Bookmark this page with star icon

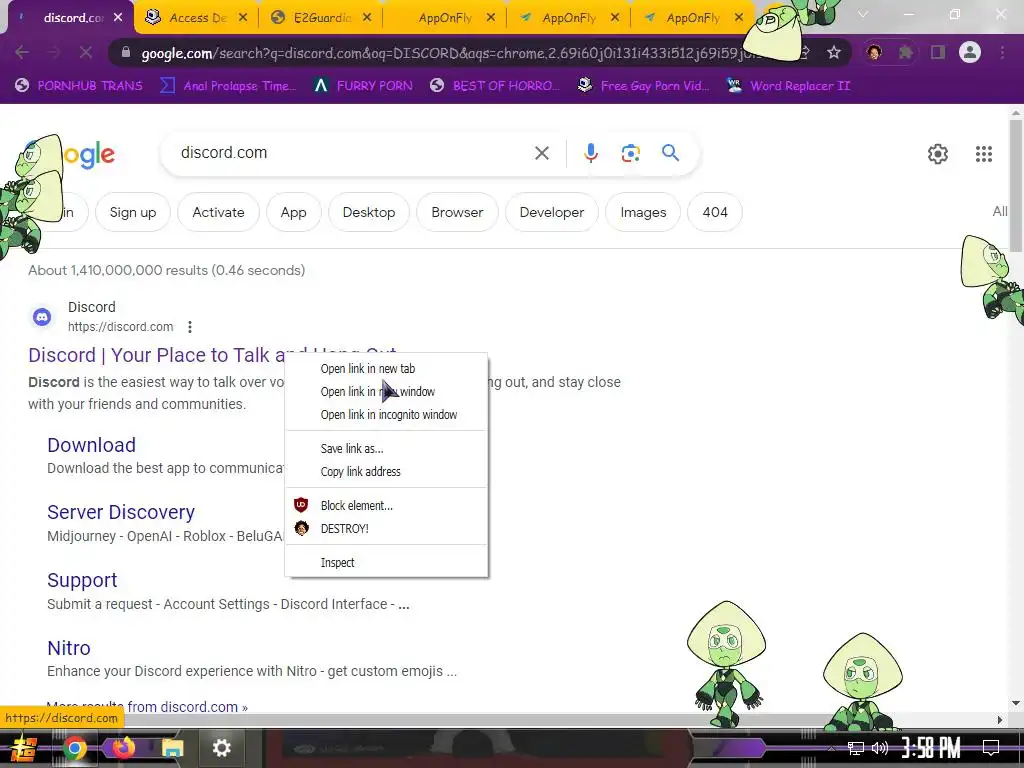pyautogui.click(x=833, y=52)
